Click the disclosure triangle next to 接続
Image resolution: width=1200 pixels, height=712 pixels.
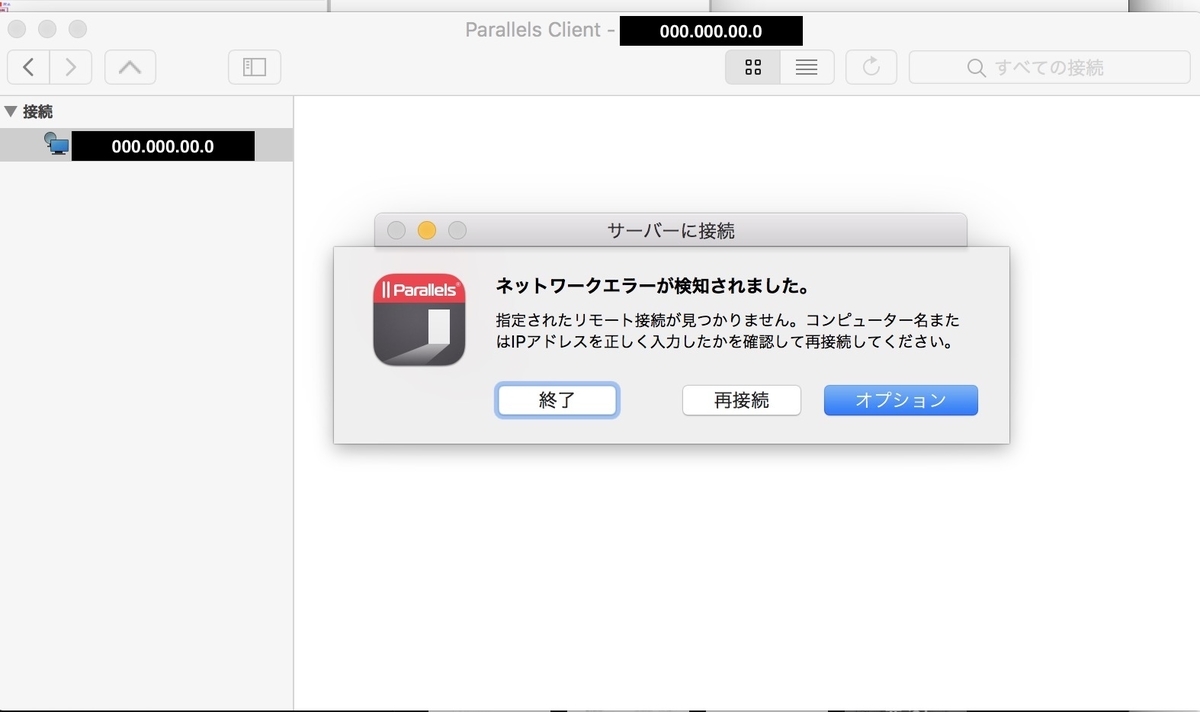coord(12,111)
